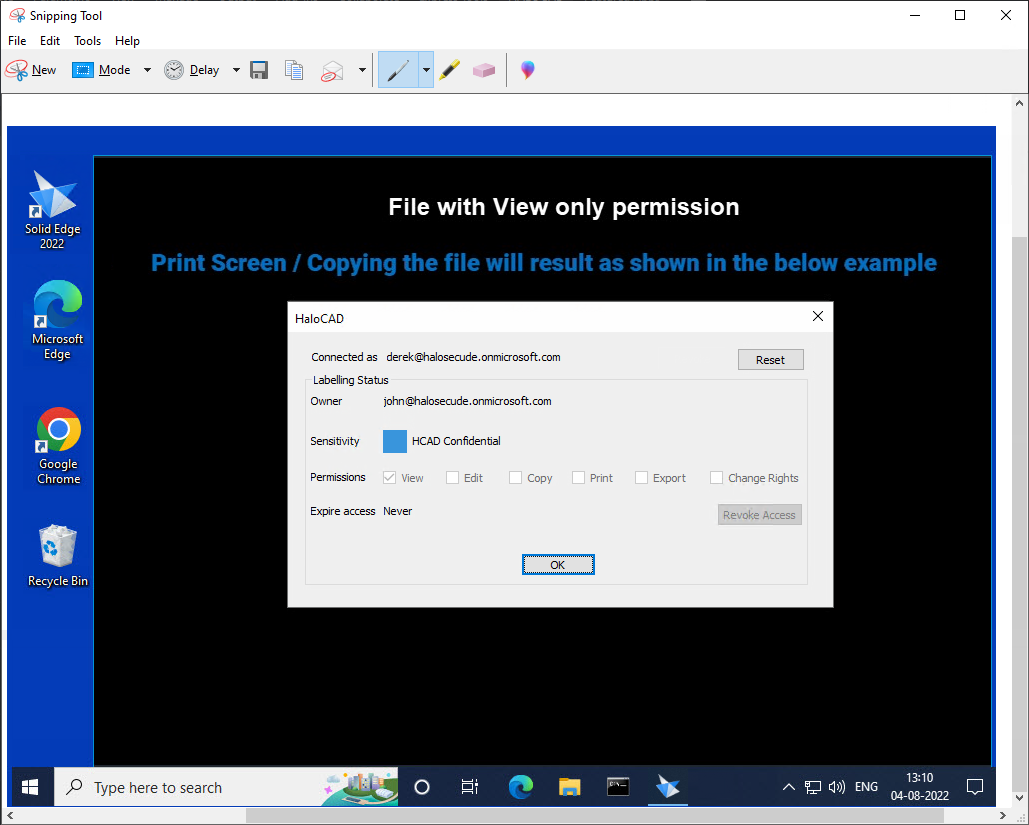Select the Eraser tool

(484, 70)
